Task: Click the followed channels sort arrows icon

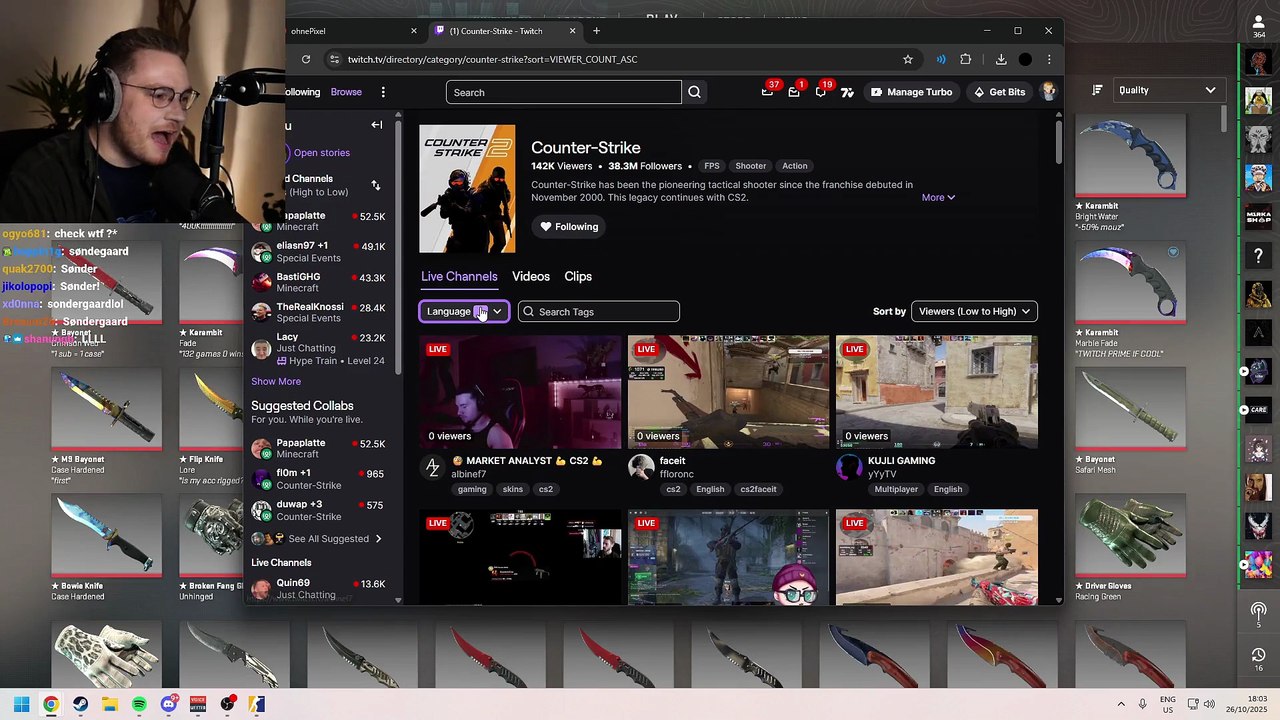Action: 376,185
